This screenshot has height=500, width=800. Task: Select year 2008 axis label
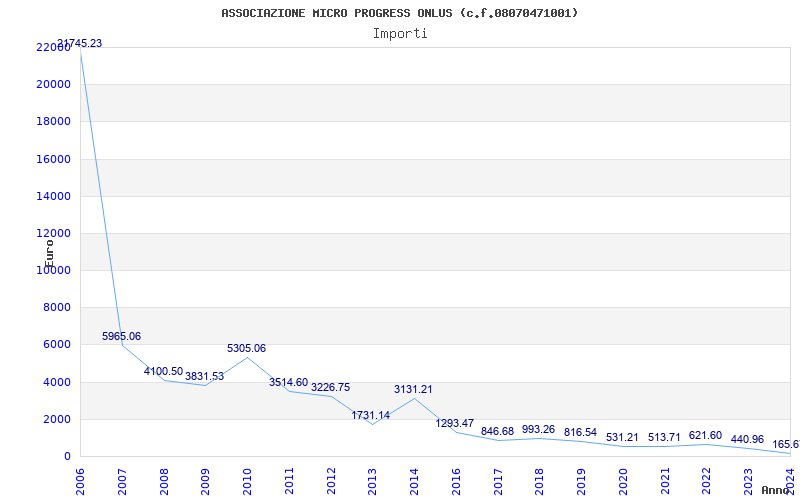tap(164, 482)
